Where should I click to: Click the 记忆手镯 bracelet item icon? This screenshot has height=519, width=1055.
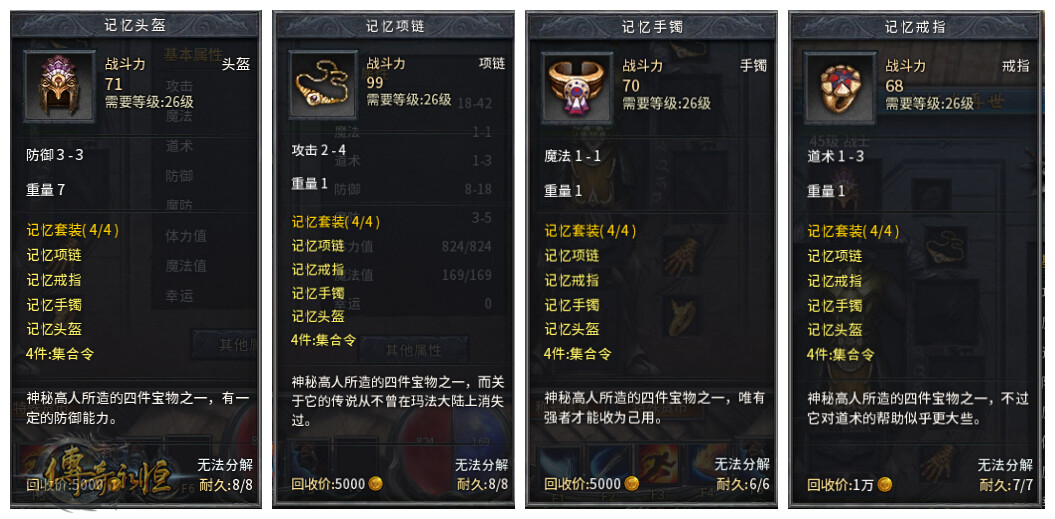coord(577,87)
